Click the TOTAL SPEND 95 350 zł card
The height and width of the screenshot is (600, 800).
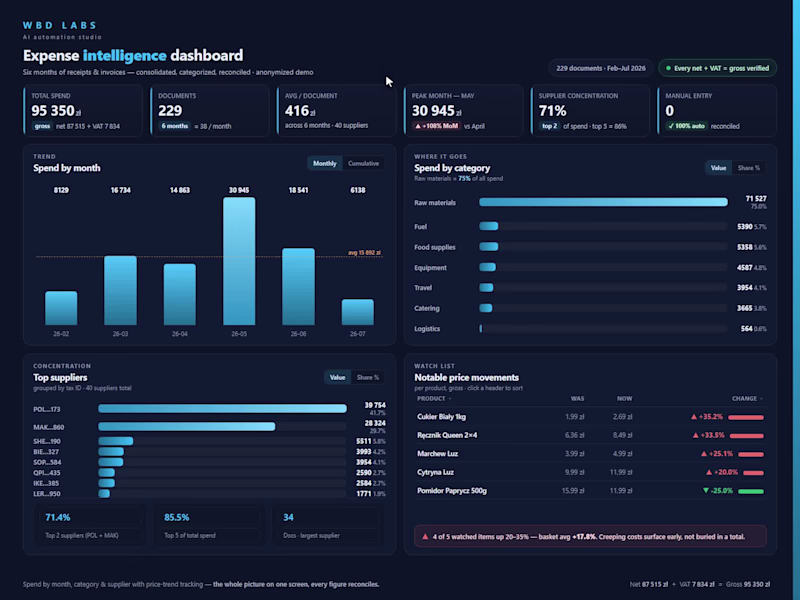coord(83,111)
